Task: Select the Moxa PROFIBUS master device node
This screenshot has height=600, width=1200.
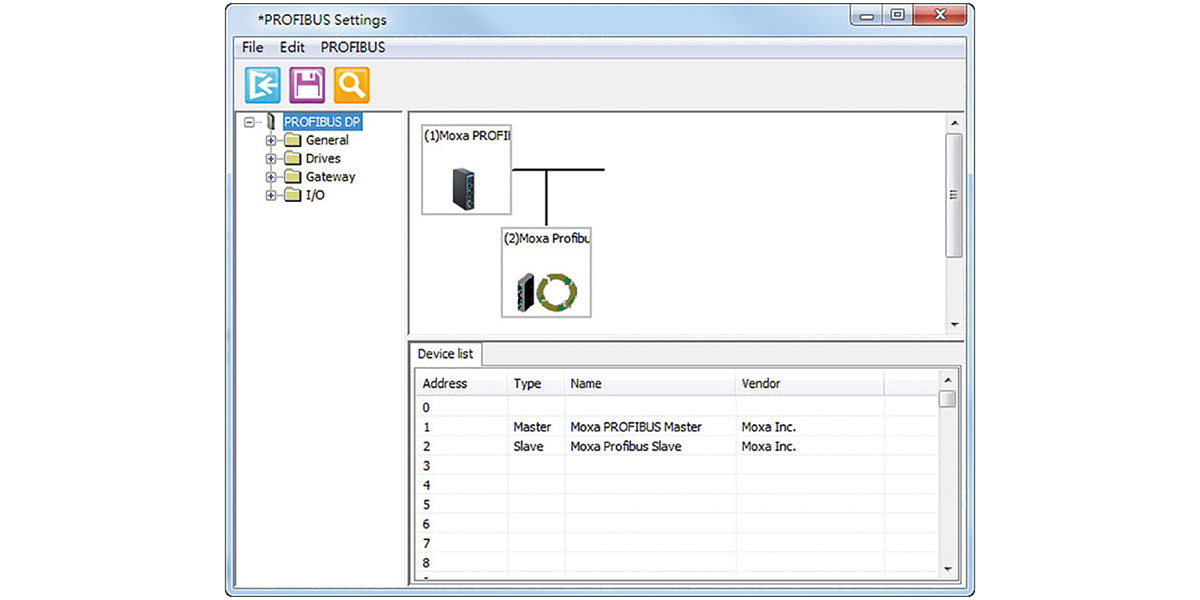Action: click(466, 170)
